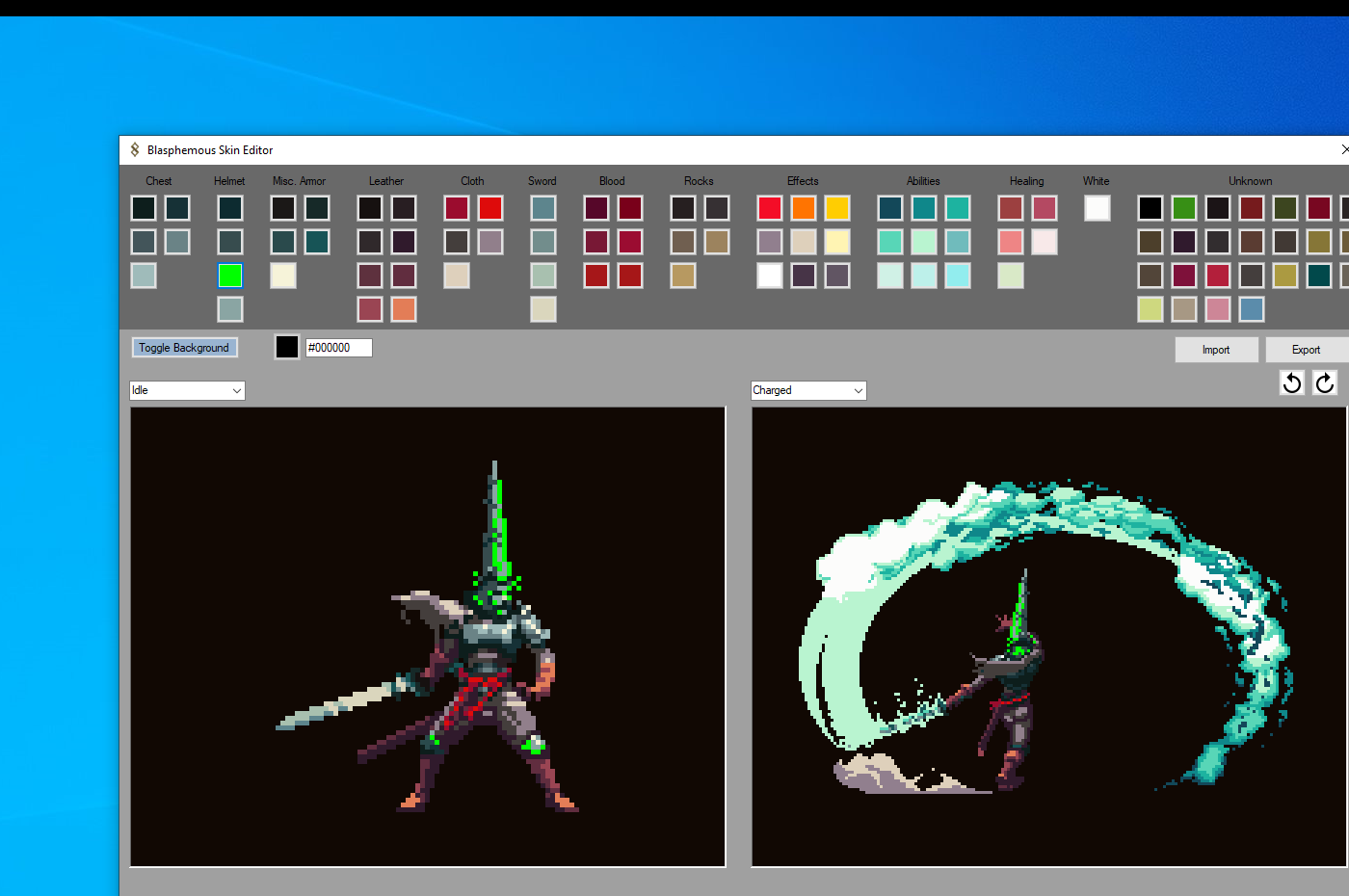
Task: Click the clockwise redo arrow icon
Action: 1325,382
